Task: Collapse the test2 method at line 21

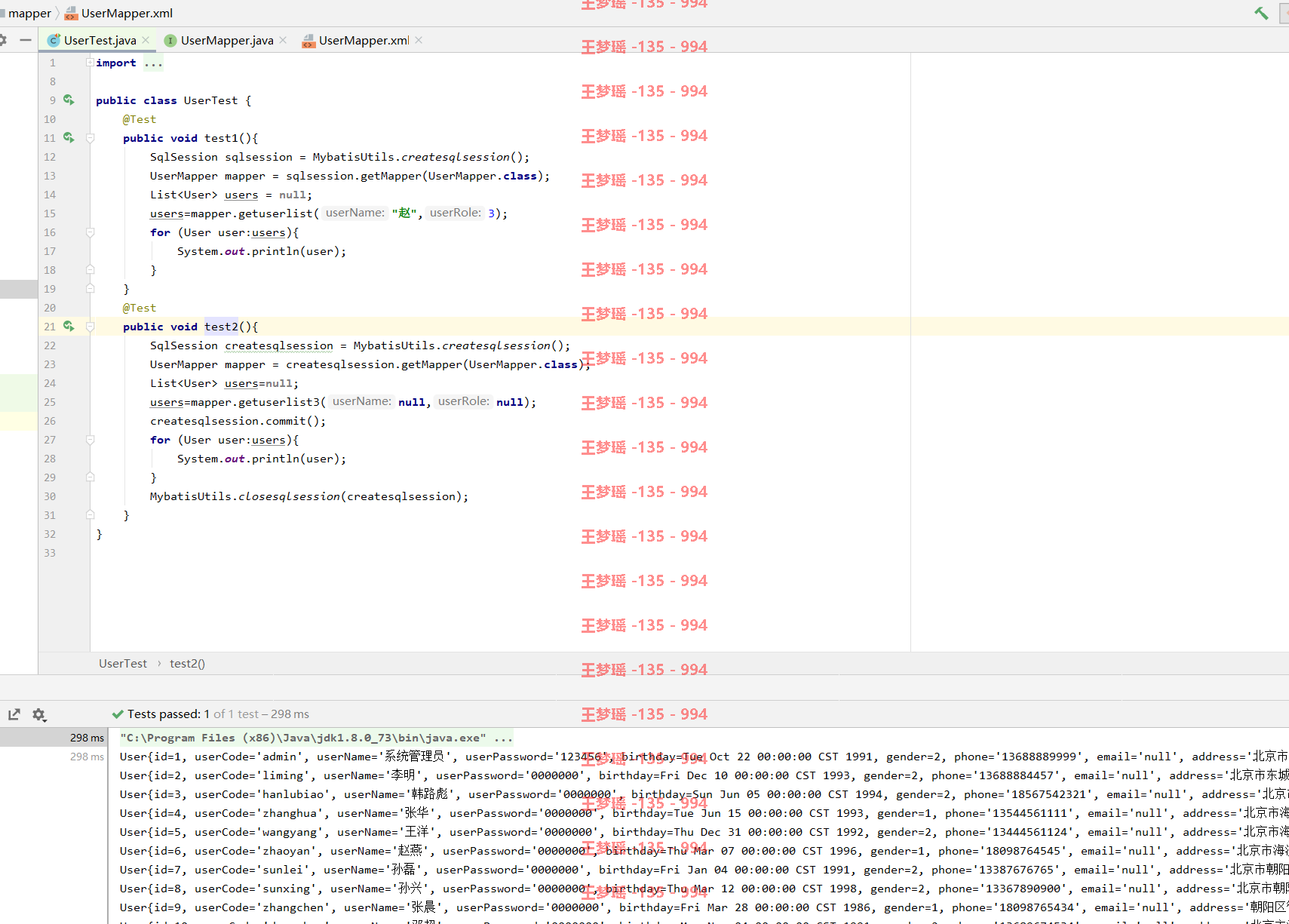Action: pos(90,327)
